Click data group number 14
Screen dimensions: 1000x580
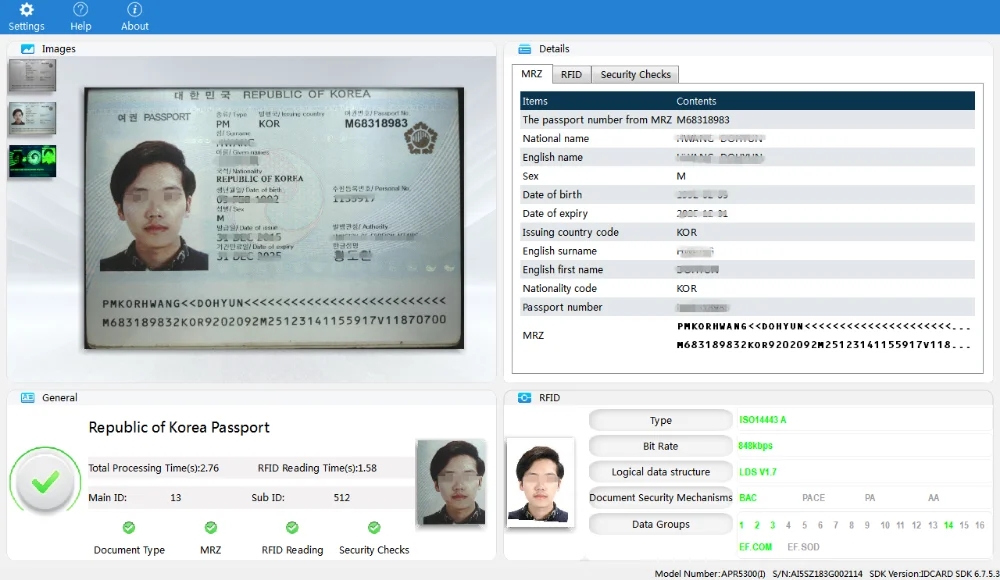click(948, 525)
